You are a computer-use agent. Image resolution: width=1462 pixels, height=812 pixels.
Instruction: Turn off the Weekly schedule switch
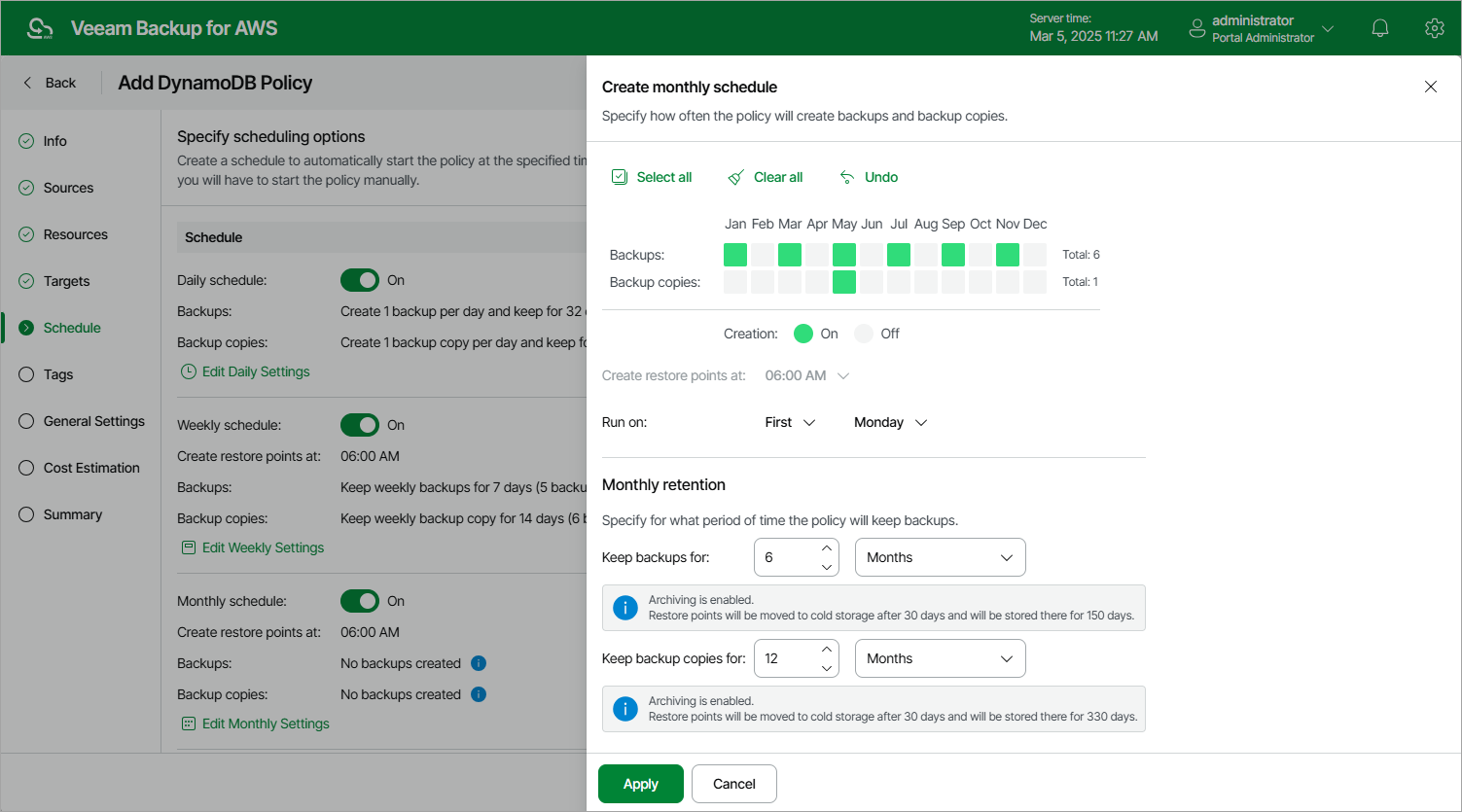coord(360,425)
